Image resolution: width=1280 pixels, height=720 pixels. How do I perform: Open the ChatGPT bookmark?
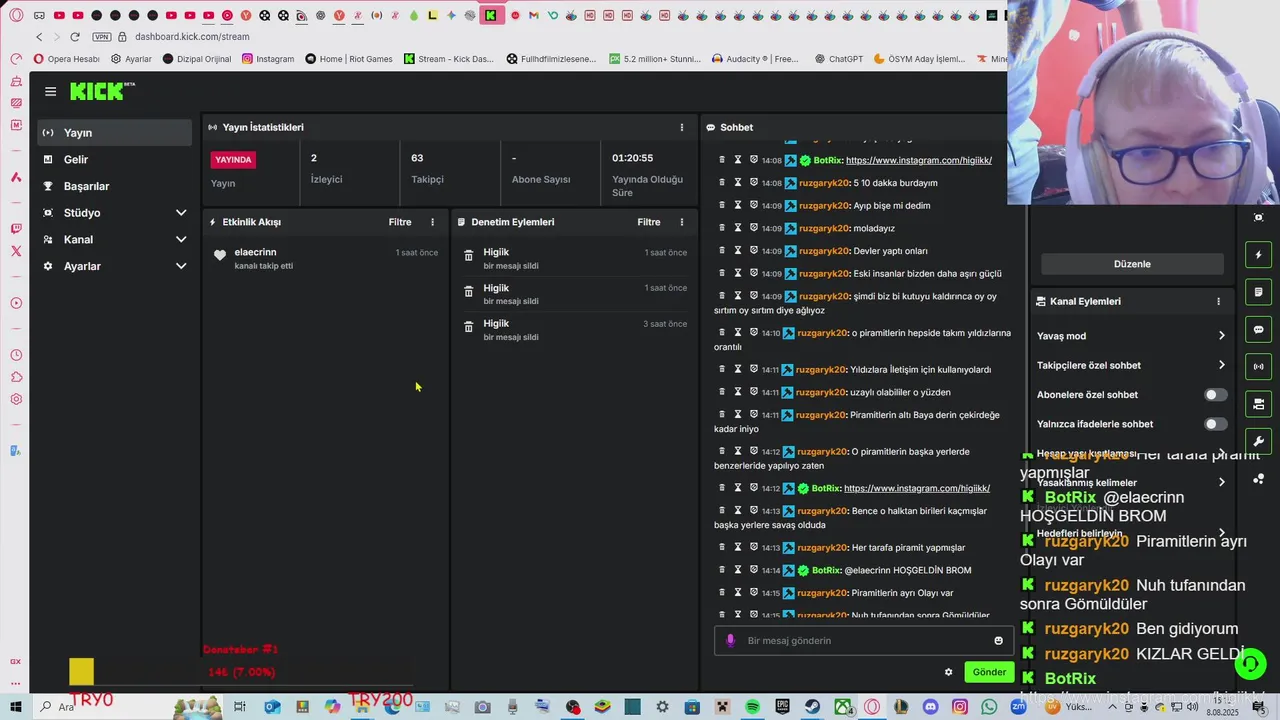838,59
